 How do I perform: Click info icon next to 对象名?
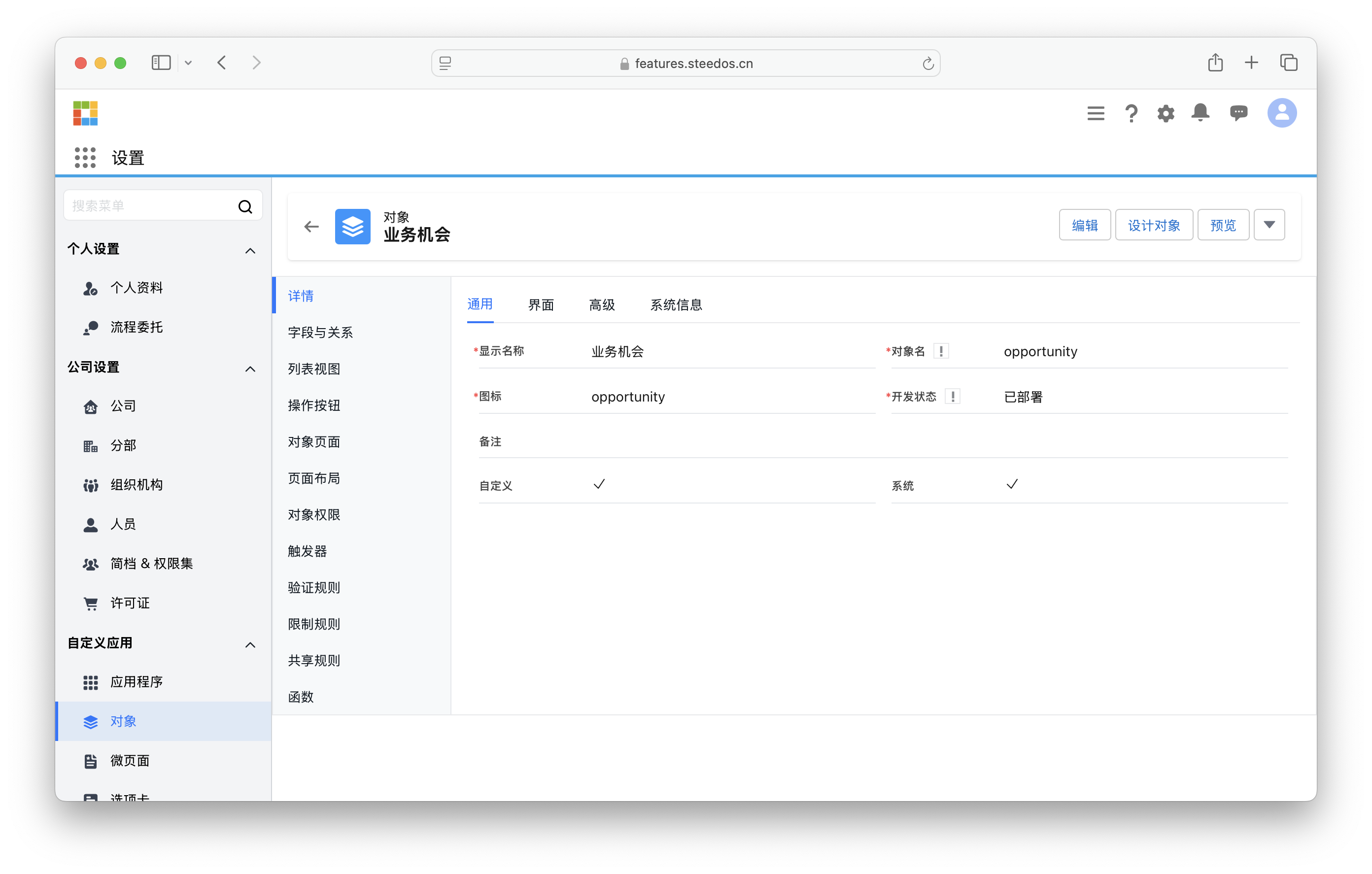click(941, 351)
